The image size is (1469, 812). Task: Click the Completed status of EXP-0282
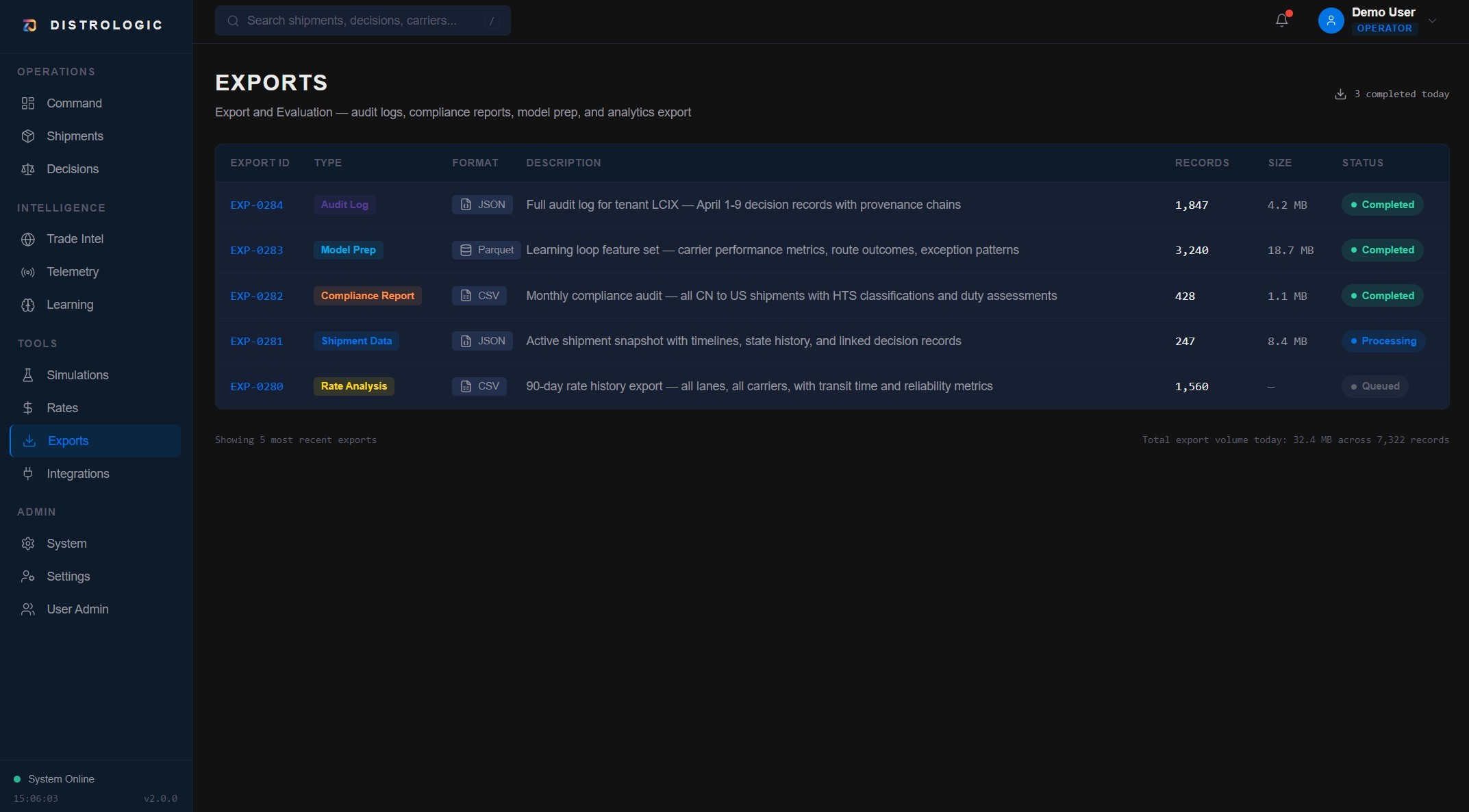[x=1382, y=296]
